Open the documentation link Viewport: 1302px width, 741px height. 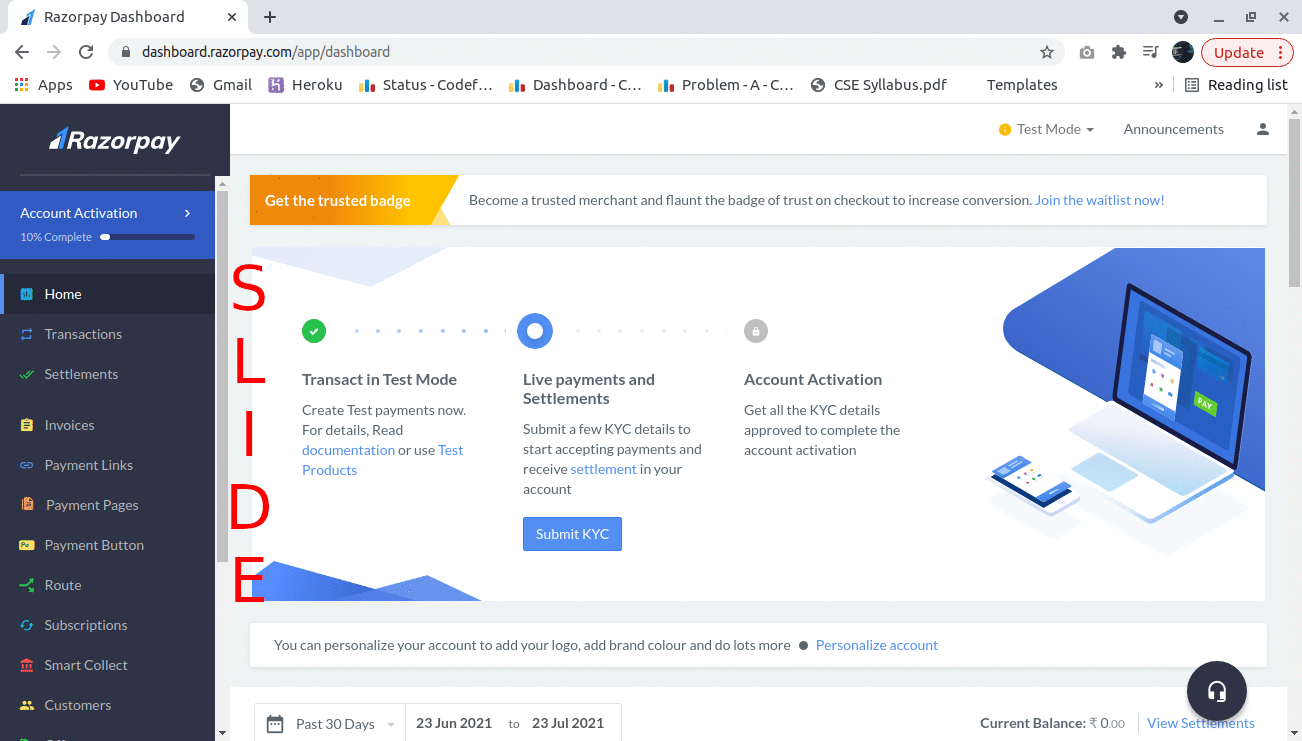(348, 450)
